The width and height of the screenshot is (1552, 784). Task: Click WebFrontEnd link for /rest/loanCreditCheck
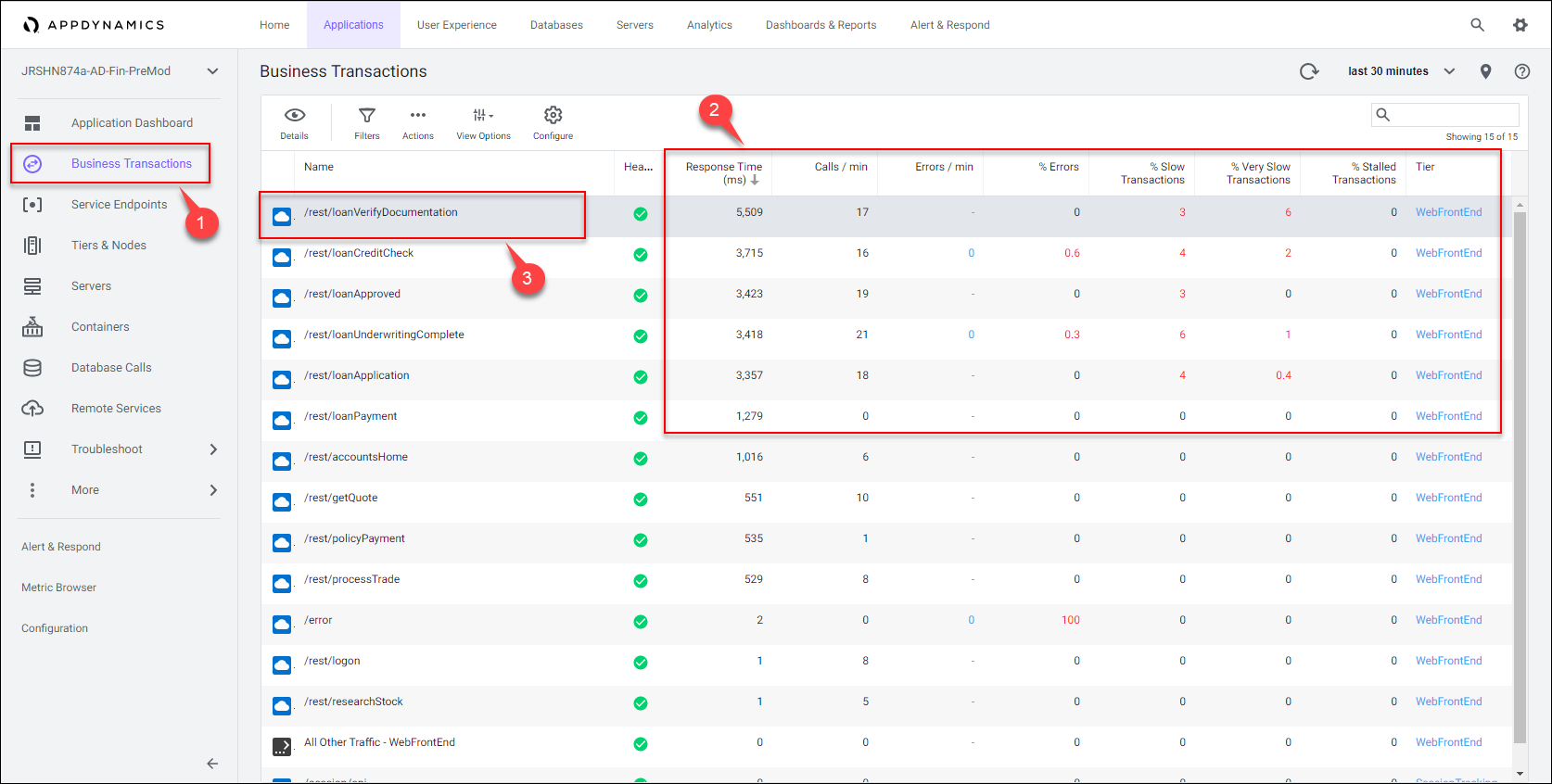[x=1448, y=253]
